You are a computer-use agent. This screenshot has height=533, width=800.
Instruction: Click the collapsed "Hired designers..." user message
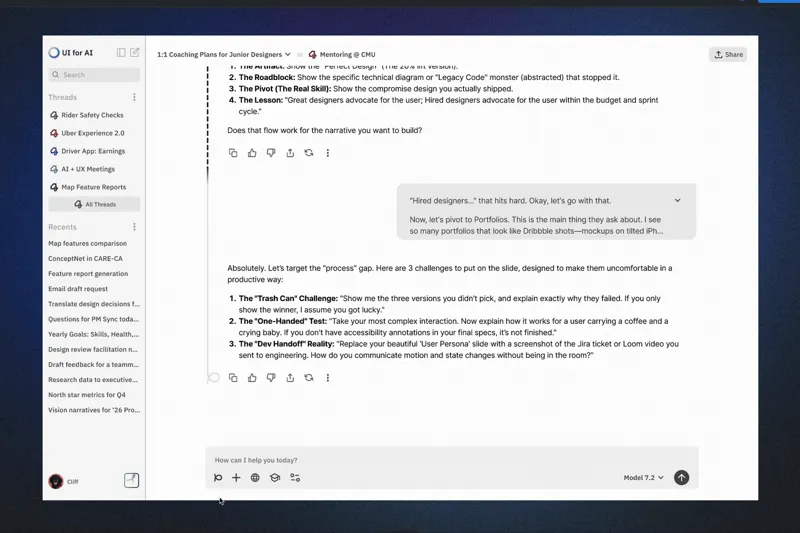coord(546,212)
